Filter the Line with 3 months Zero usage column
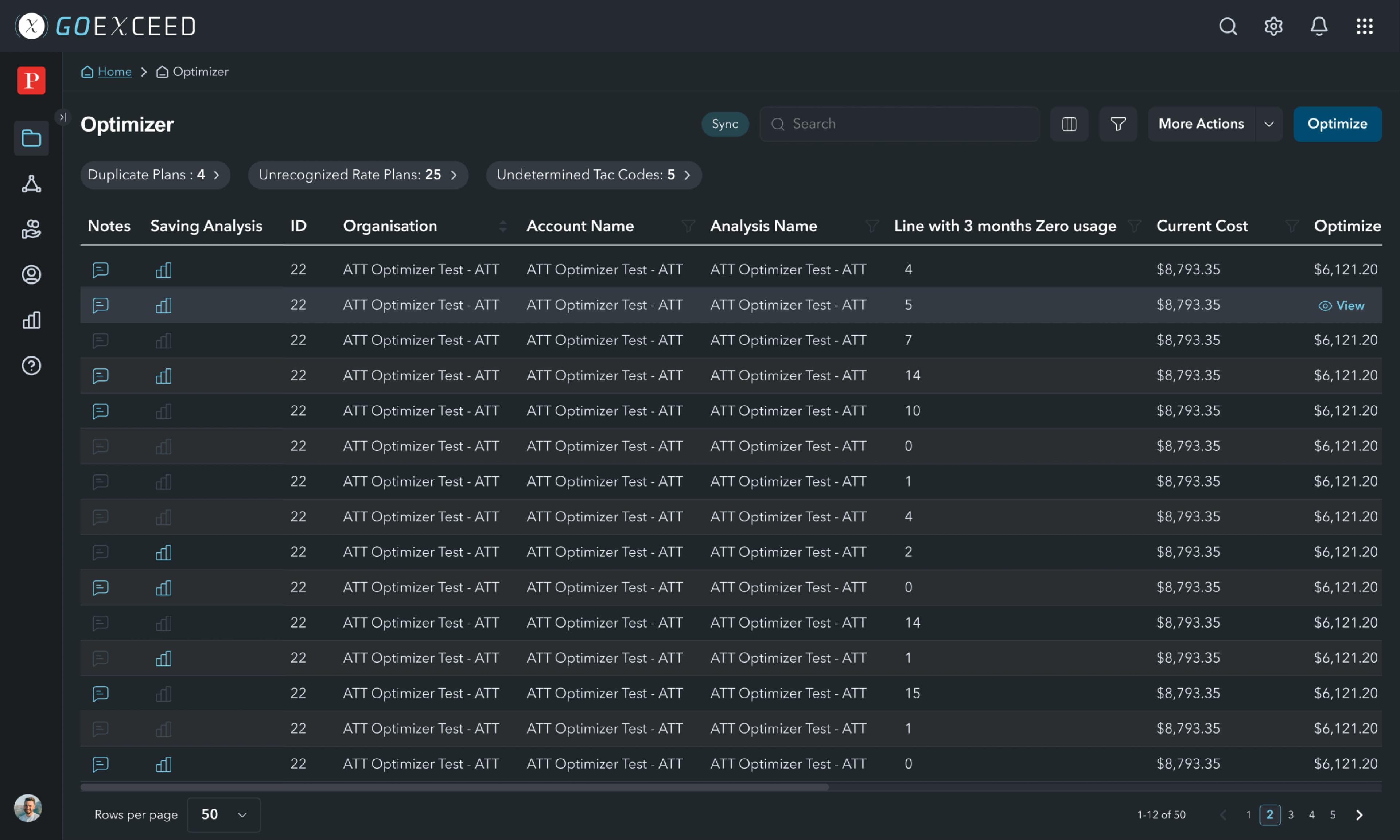 (x=1134, y=226)
